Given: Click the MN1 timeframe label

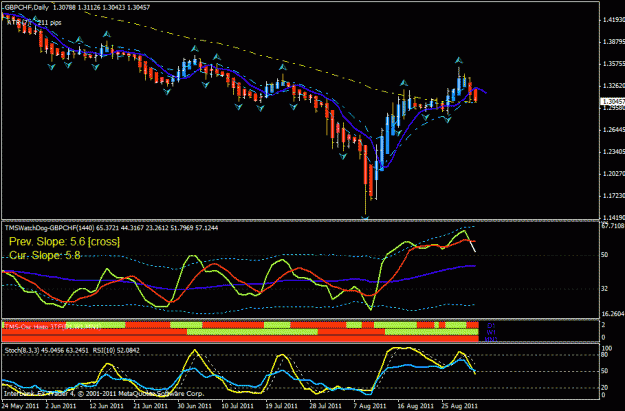Looking at the screenshot, I should 491,338.
